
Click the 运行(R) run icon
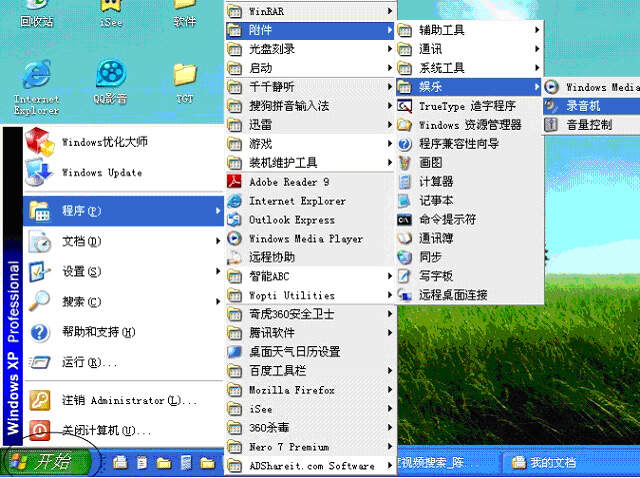[40, 362]
